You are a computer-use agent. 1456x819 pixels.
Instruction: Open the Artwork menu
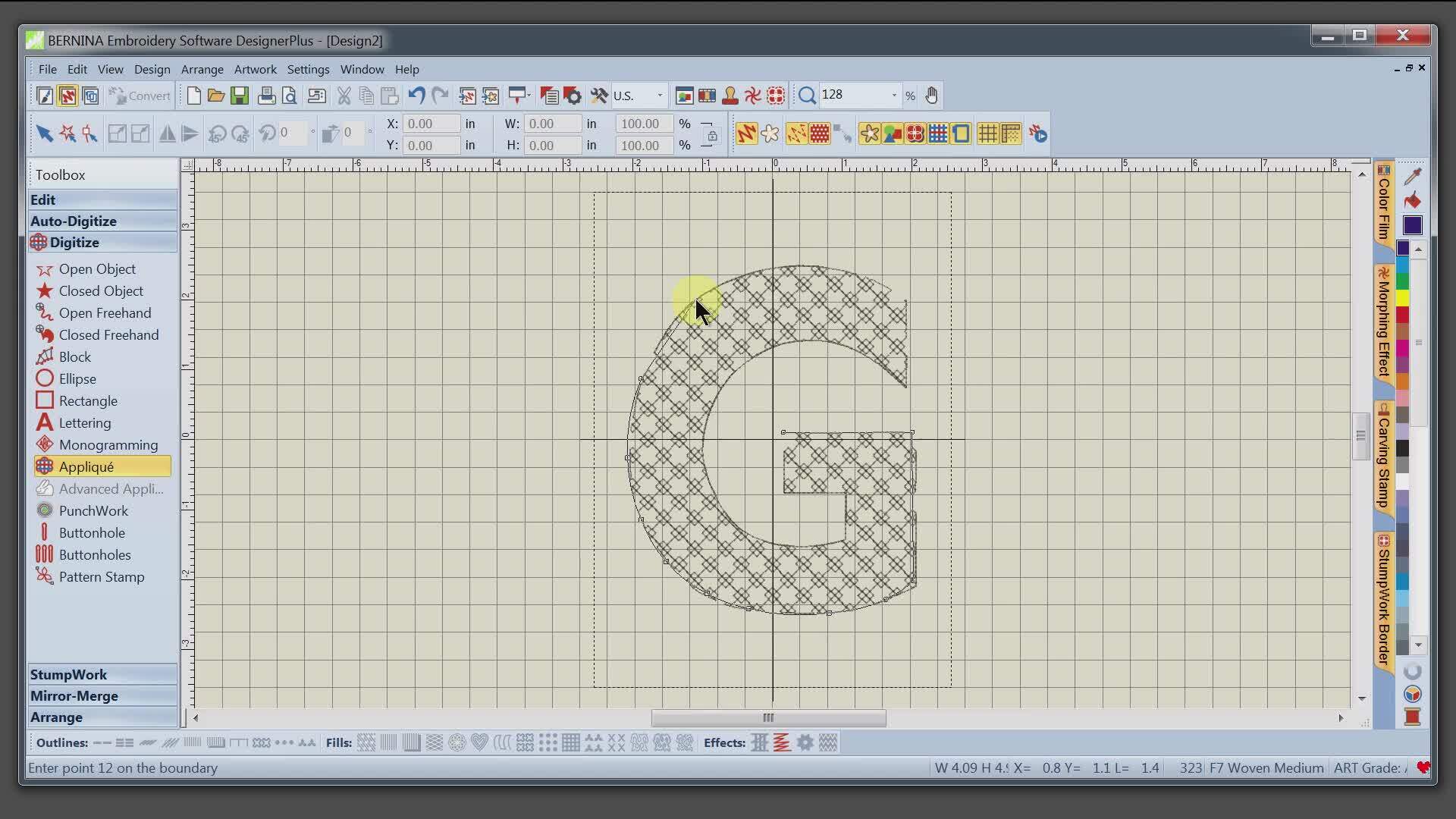[255, 69]
